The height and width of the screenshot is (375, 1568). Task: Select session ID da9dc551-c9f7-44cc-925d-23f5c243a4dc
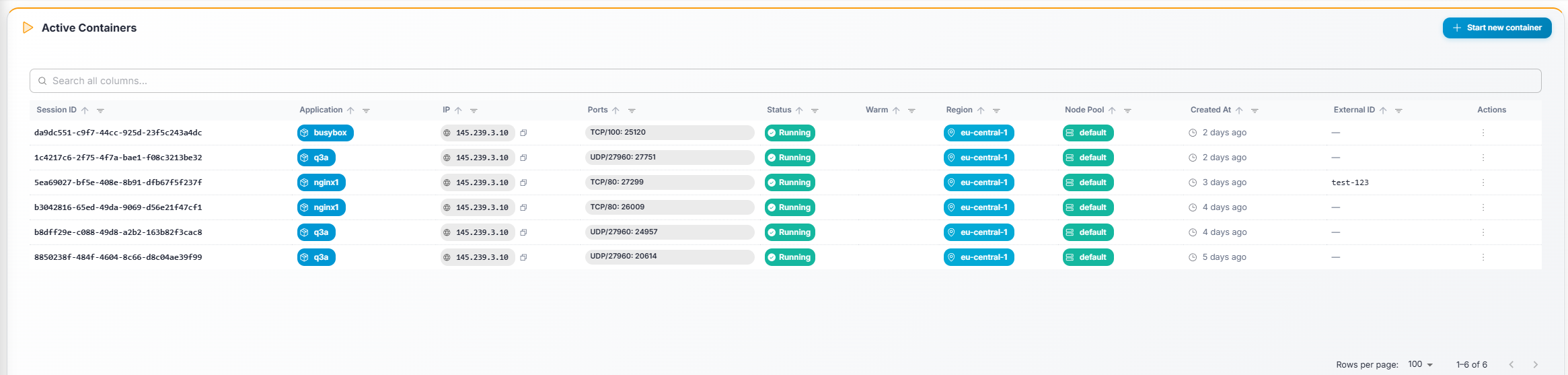[118, 133]
